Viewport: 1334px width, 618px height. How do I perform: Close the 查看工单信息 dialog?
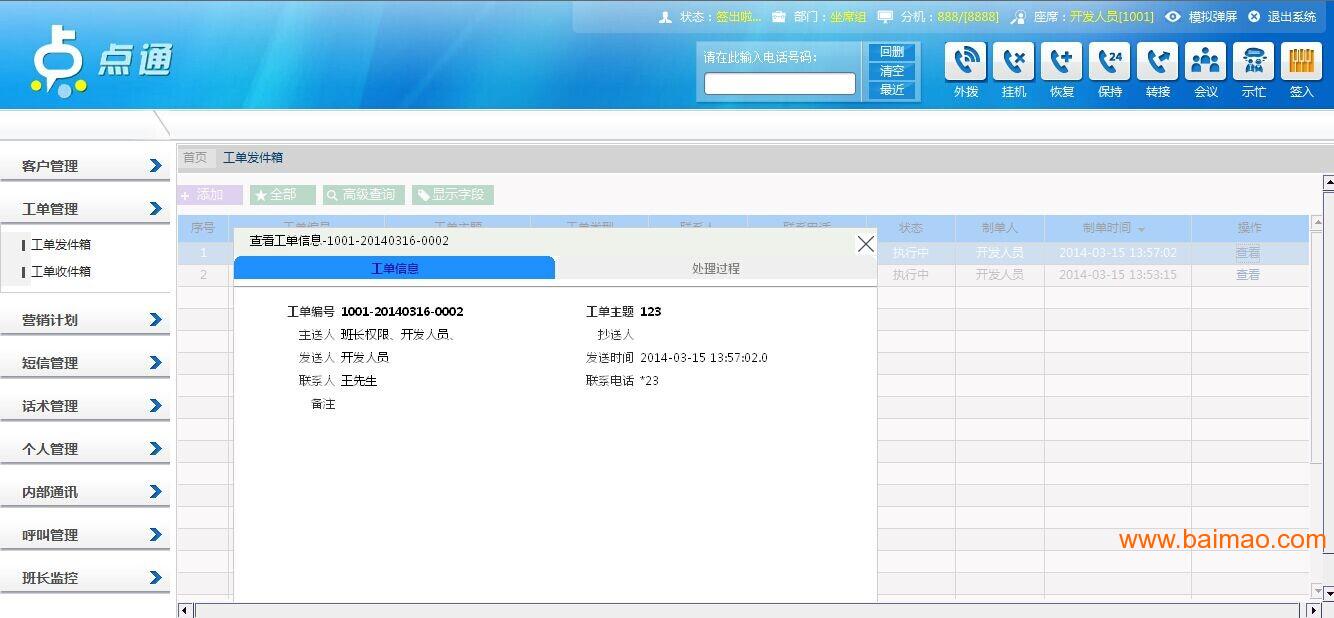click(x=866, y=244)
